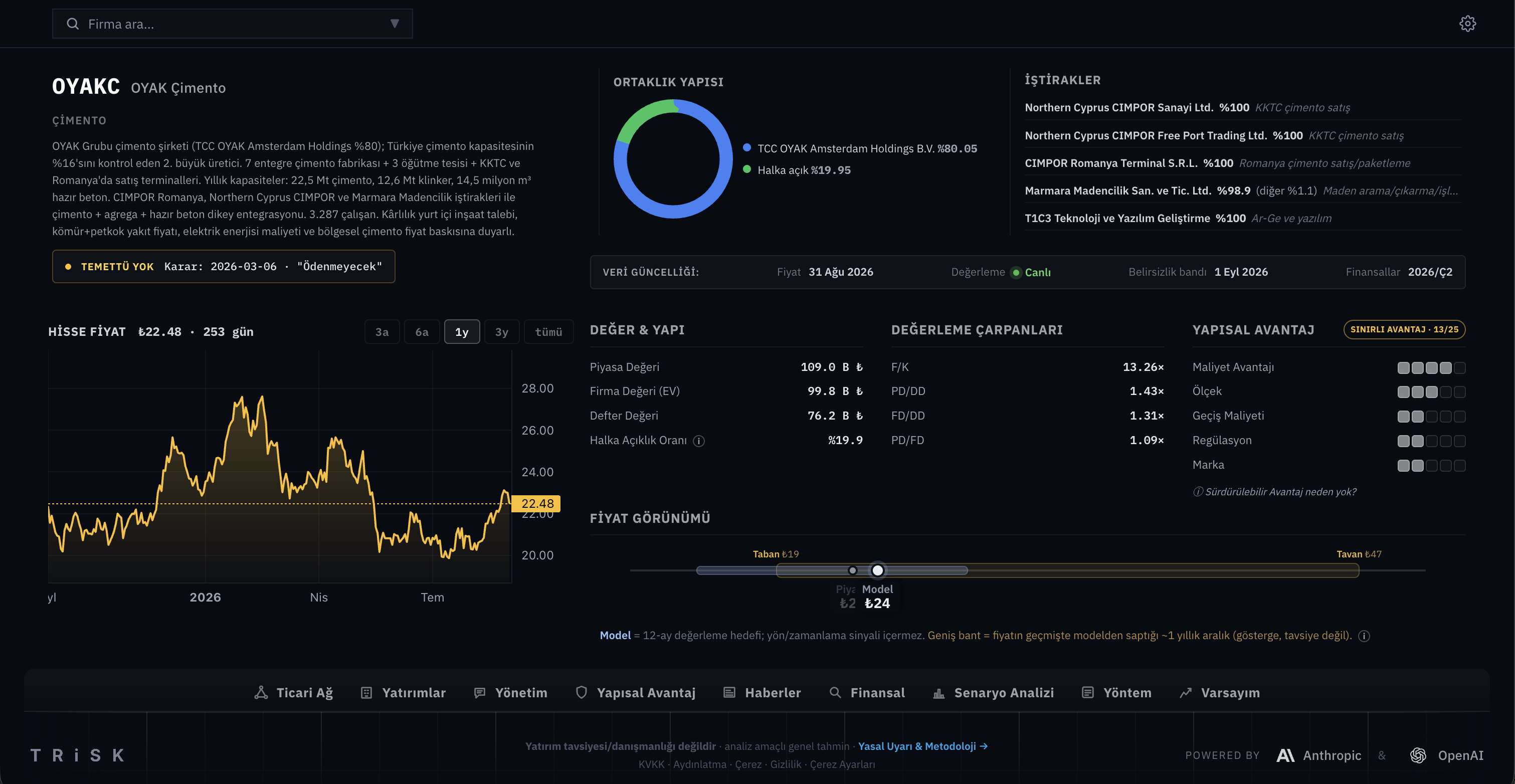Open the Yönetim tab

(510, 693)
